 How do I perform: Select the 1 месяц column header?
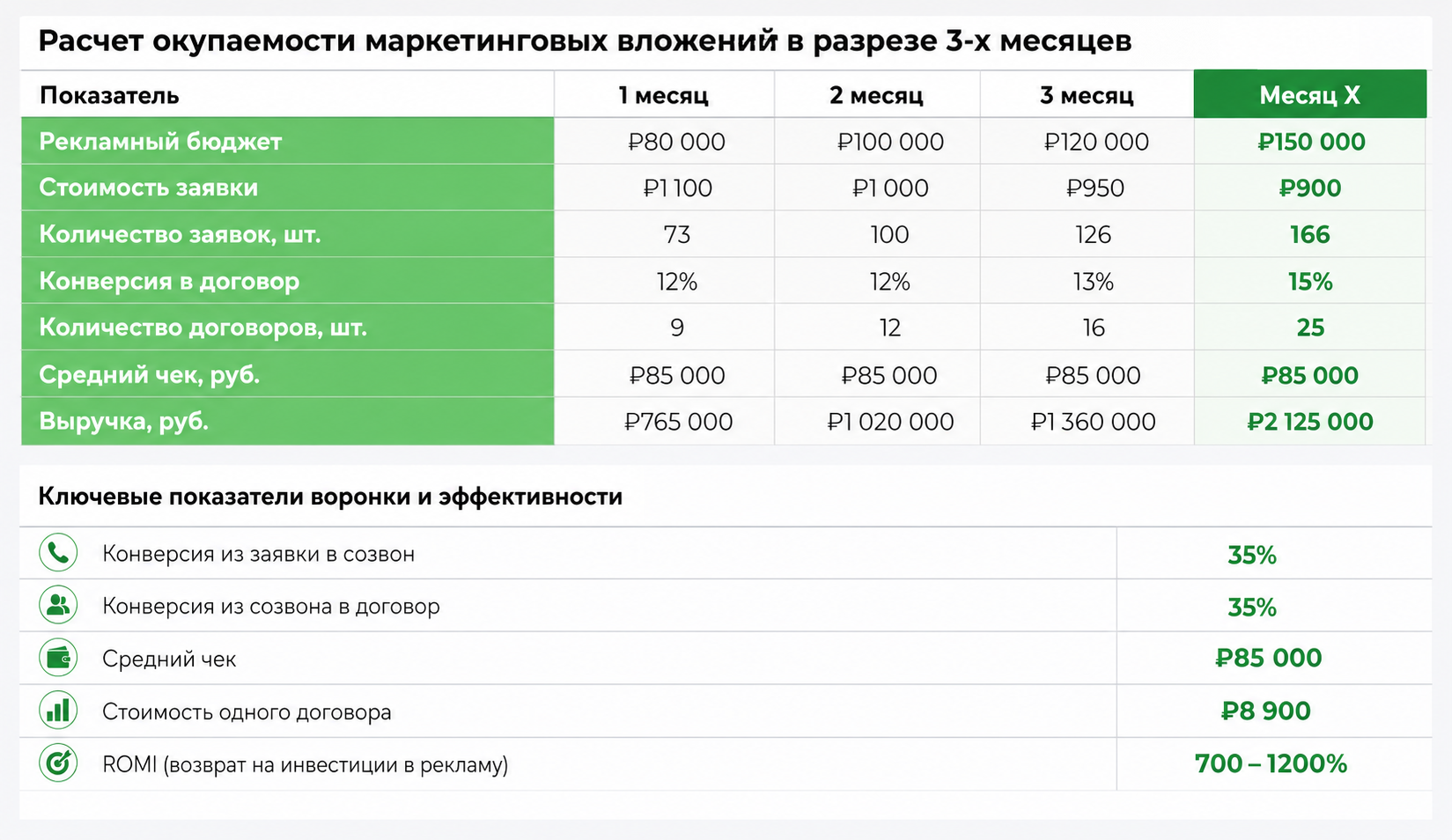point(664,94)
